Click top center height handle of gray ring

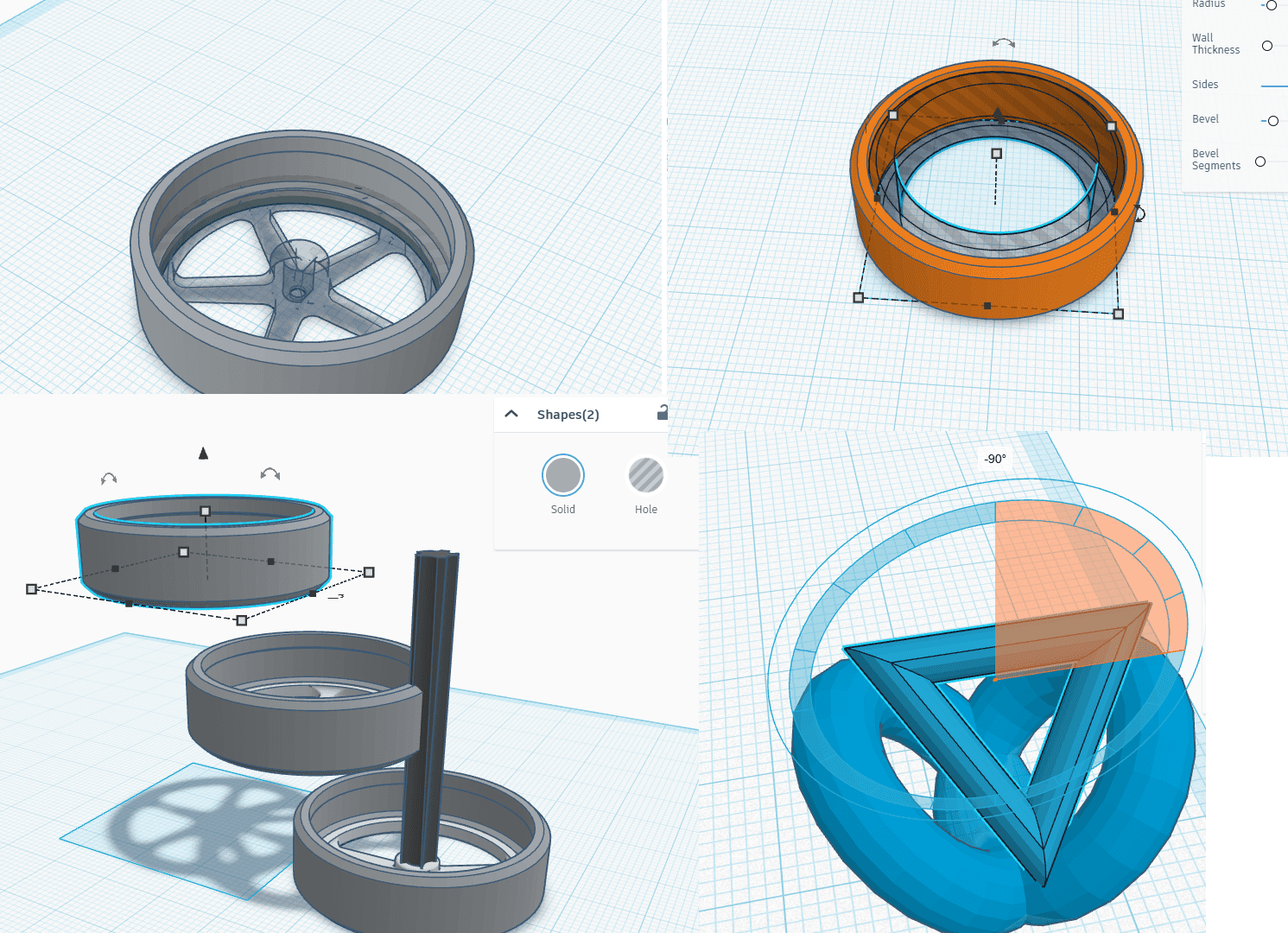pos(205,511)
